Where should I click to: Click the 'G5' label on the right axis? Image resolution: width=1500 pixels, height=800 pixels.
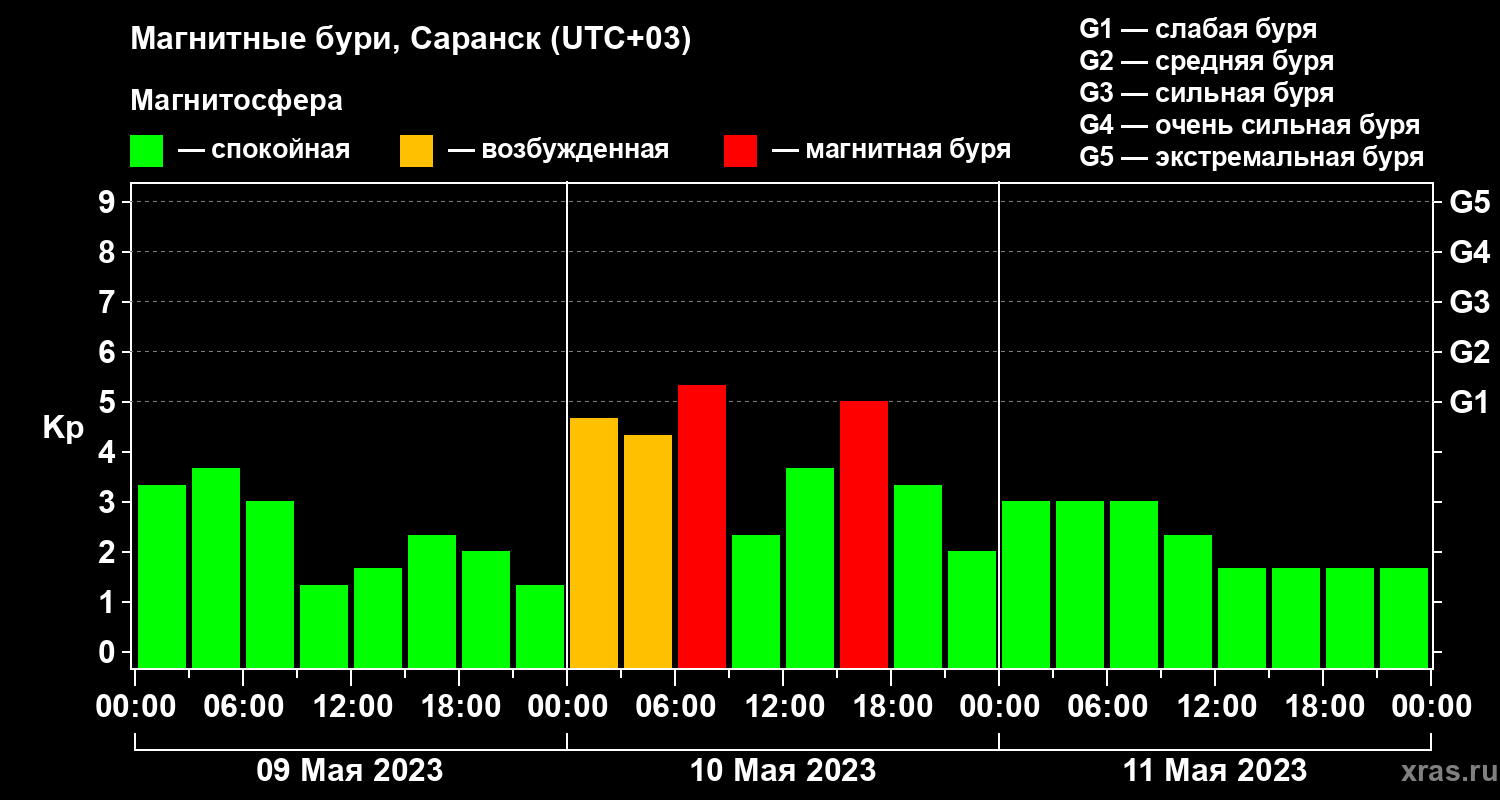1469,203
